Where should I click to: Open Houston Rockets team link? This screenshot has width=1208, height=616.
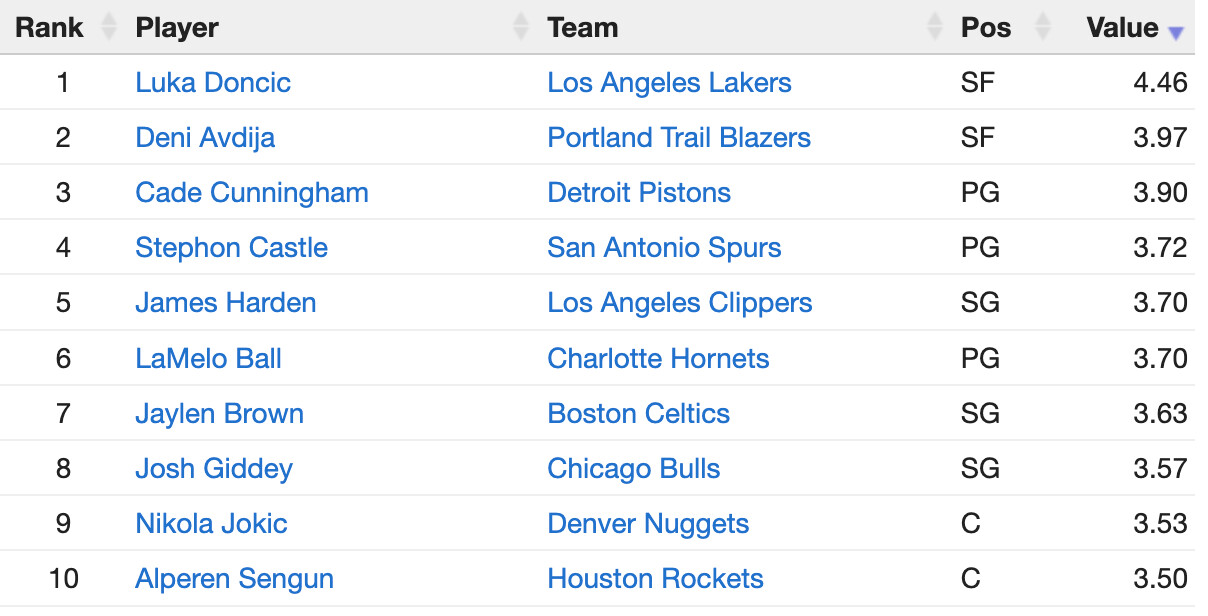coord(655,578)
